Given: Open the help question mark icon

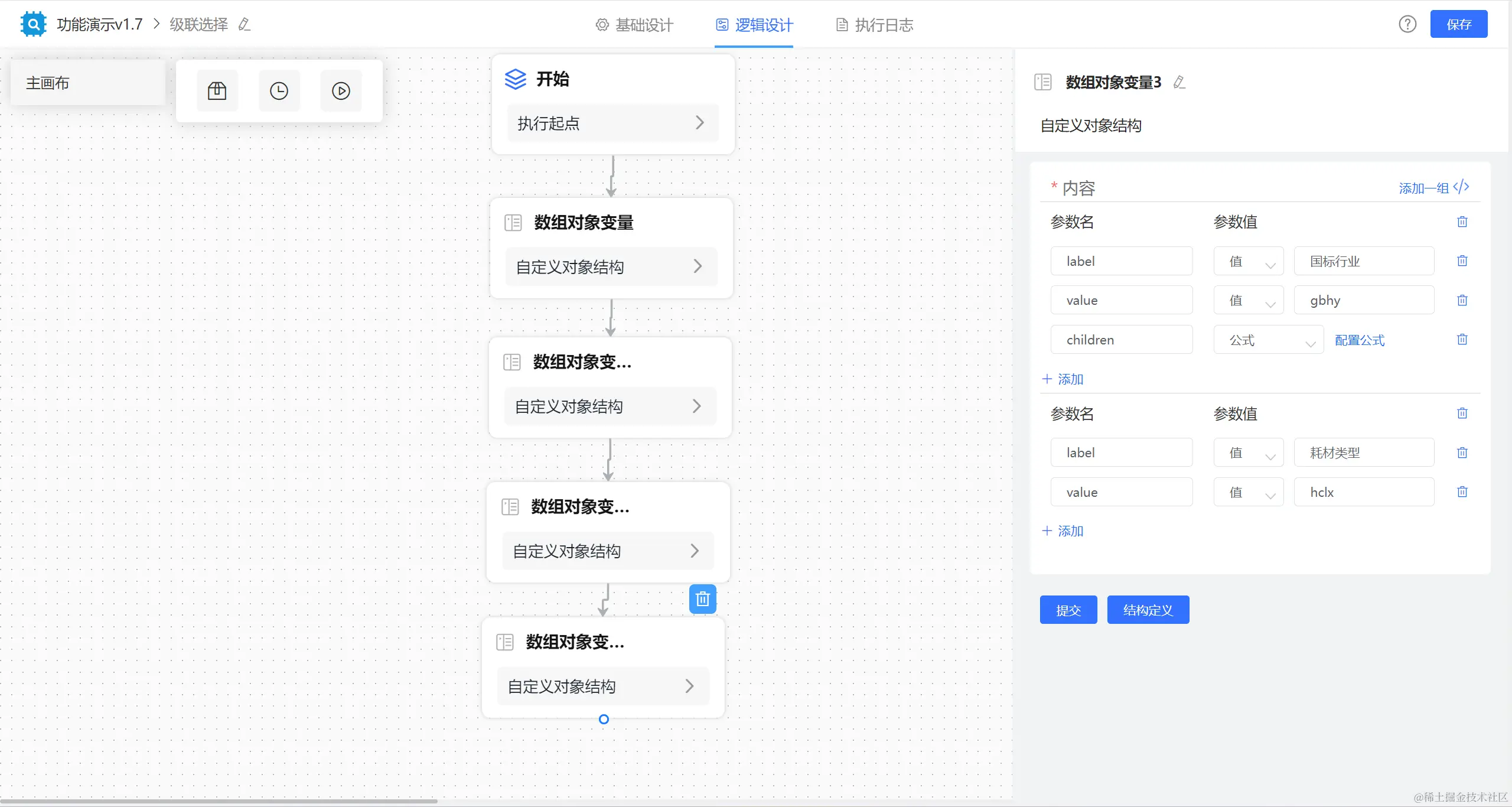Looking at the screenshot, I should 1407,24.
